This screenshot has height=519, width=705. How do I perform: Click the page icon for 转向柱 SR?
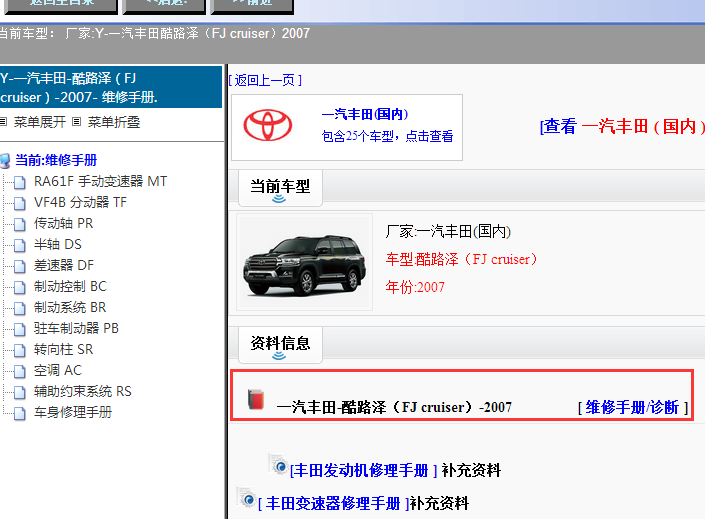click(x=20, y=350)
